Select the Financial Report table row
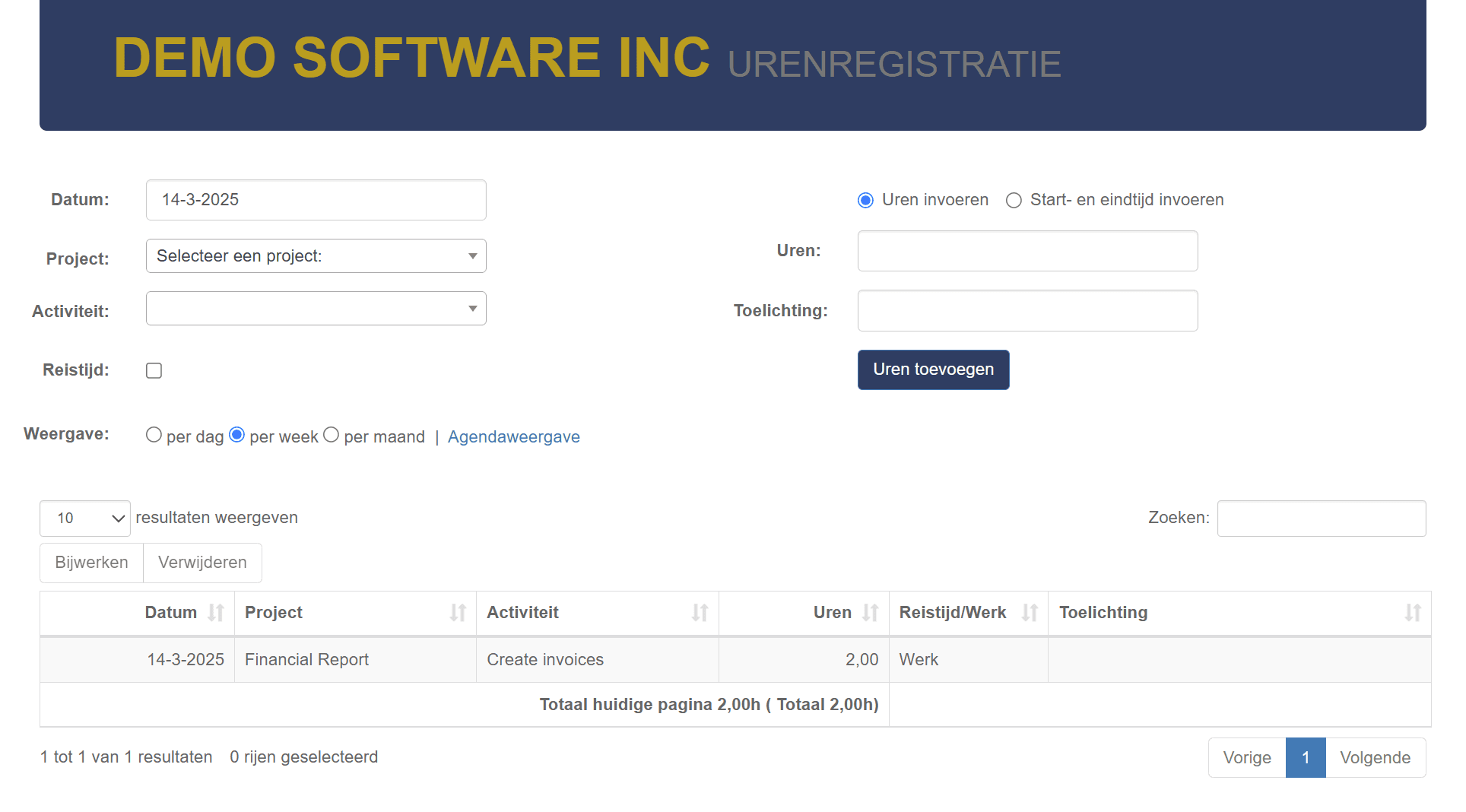The image size is (1466, 812). click(306, 659)
